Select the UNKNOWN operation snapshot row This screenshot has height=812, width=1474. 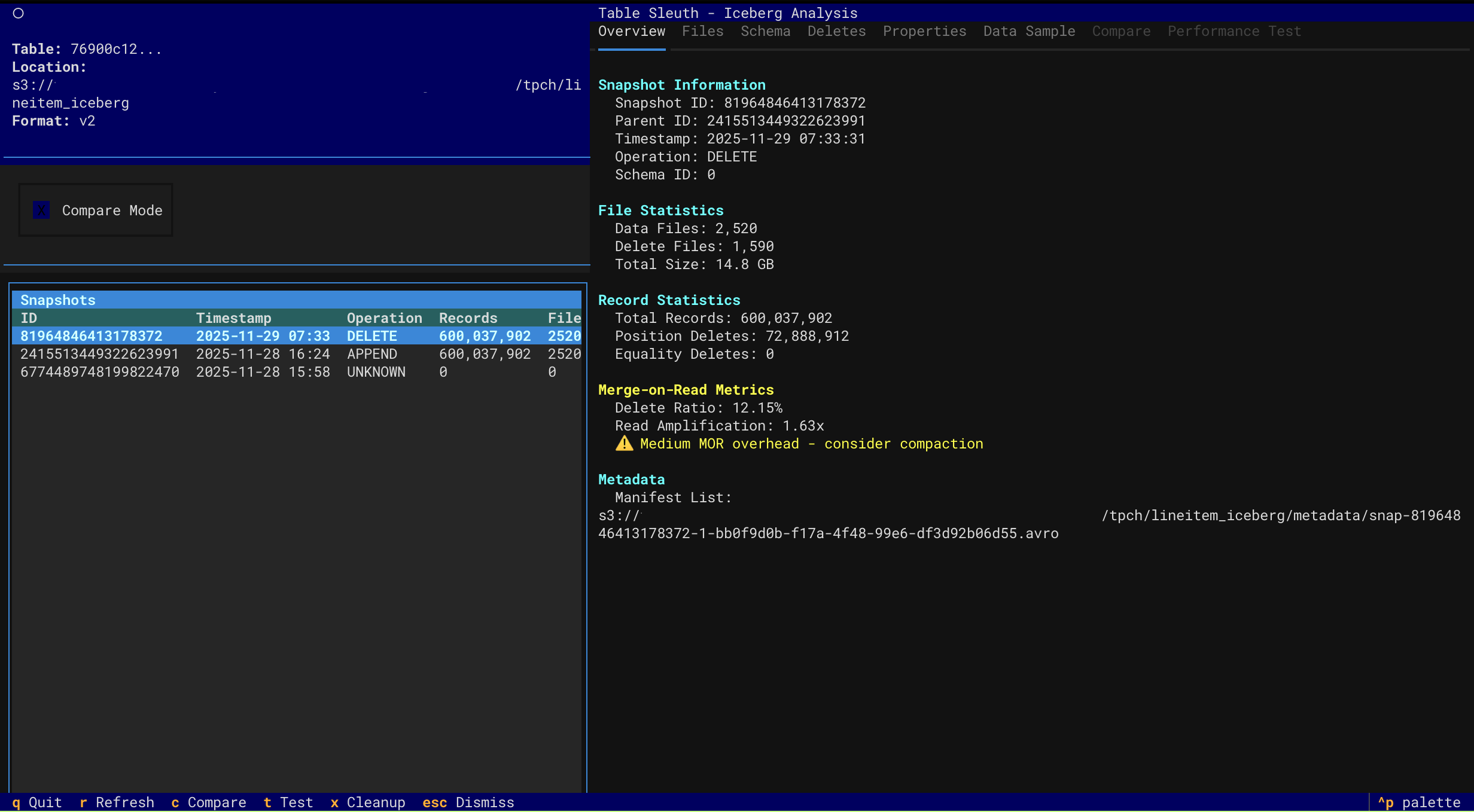[x=299, y=372]
